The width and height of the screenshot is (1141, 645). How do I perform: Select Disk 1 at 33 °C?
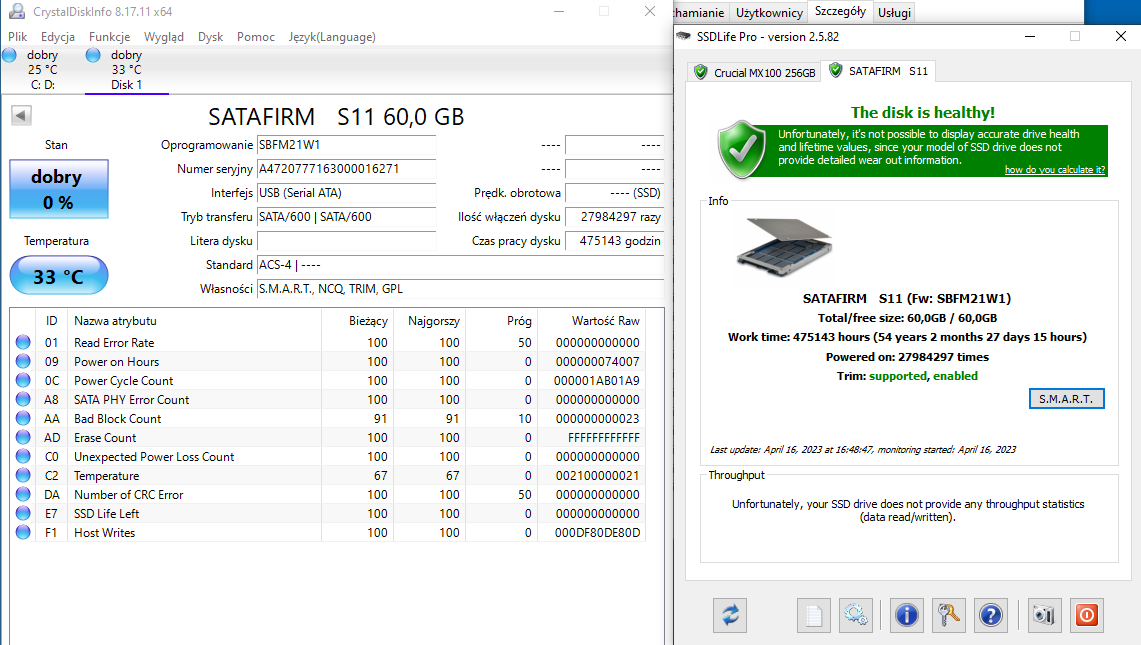click(127, 70)
